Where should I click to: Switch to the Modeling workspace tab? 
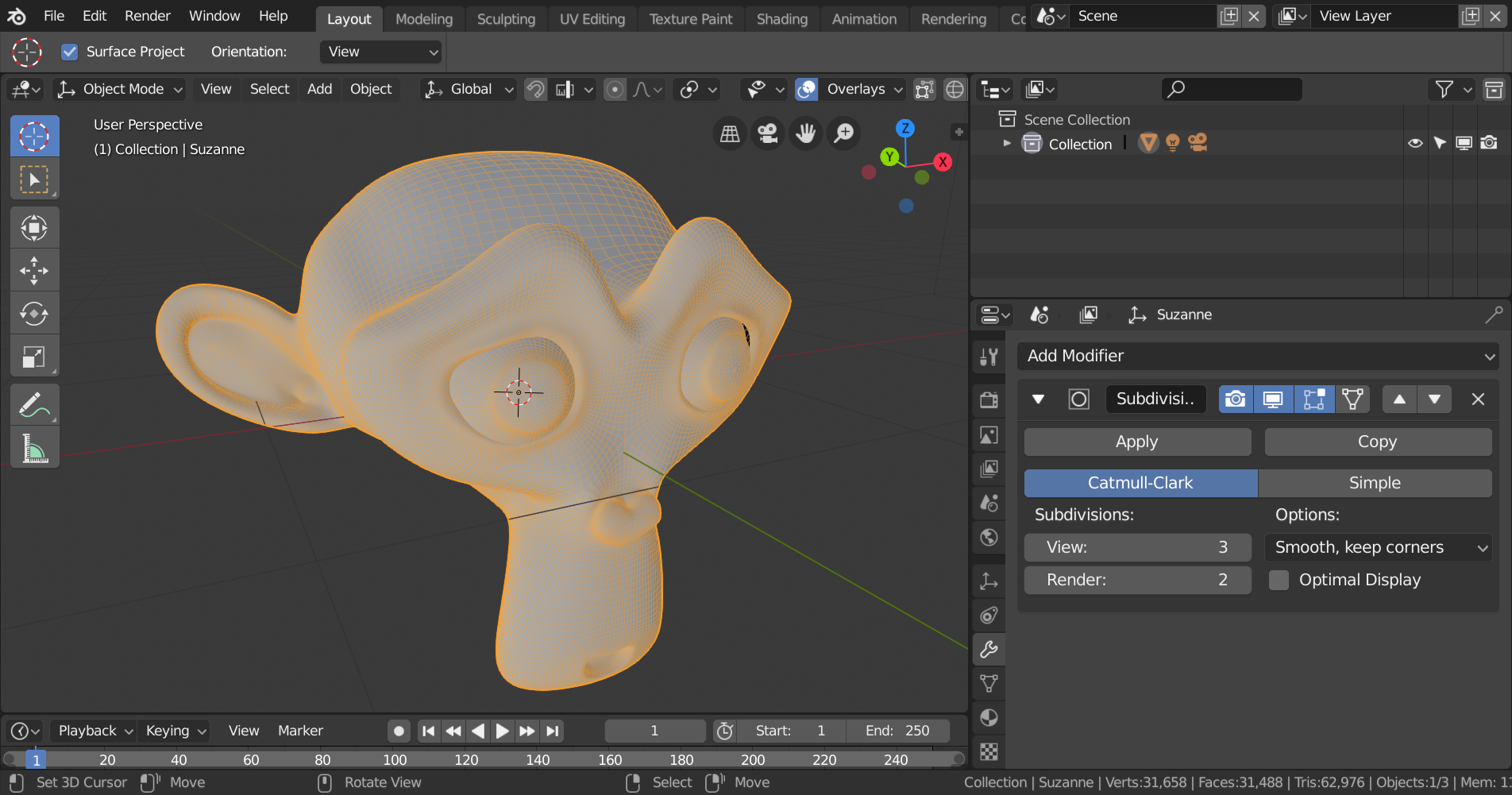click(x=424, y=19)
